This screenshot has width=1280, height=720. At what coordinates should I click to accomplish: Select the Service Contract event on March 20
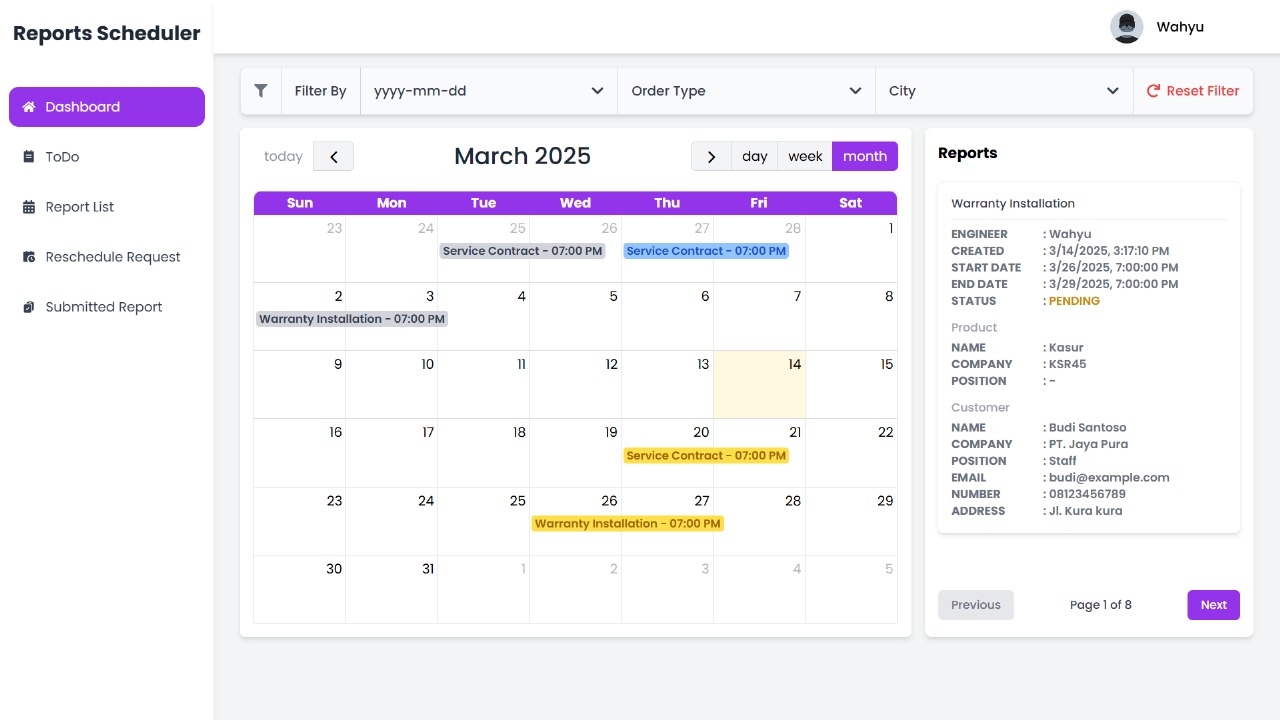click(x=706, y=455)
